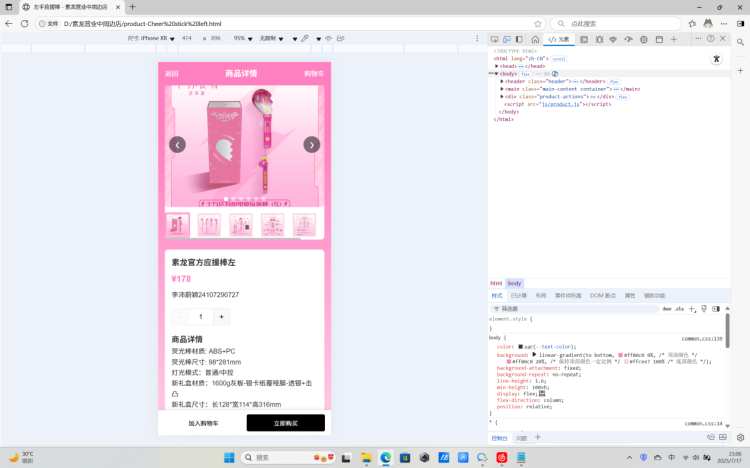
Task: Expand the header class="header" node
Action: [502, 81]
